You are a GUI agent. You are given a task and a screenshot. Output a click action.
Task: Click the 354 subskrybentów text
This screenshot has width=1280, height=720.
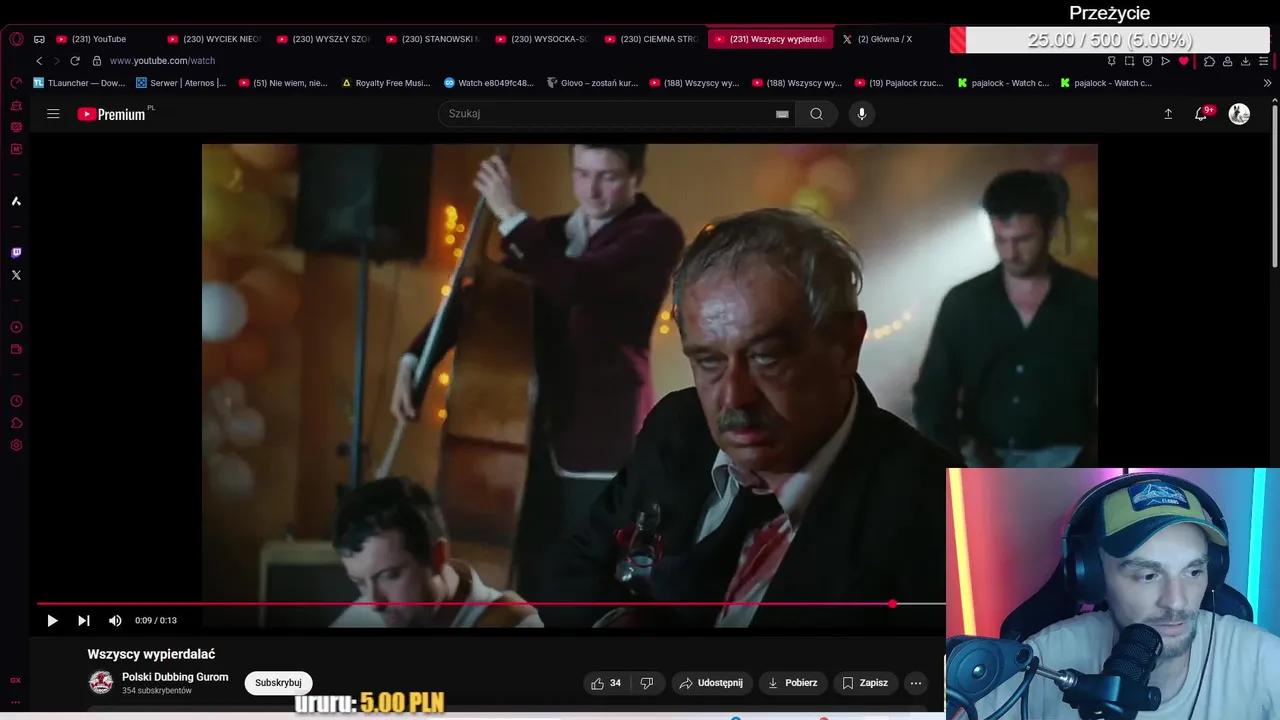[x=157, y=691]
